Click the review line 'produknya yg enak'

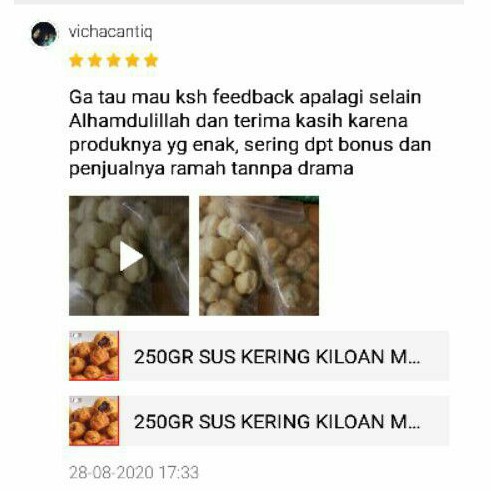pyautogui.click(x=250, y=145)
